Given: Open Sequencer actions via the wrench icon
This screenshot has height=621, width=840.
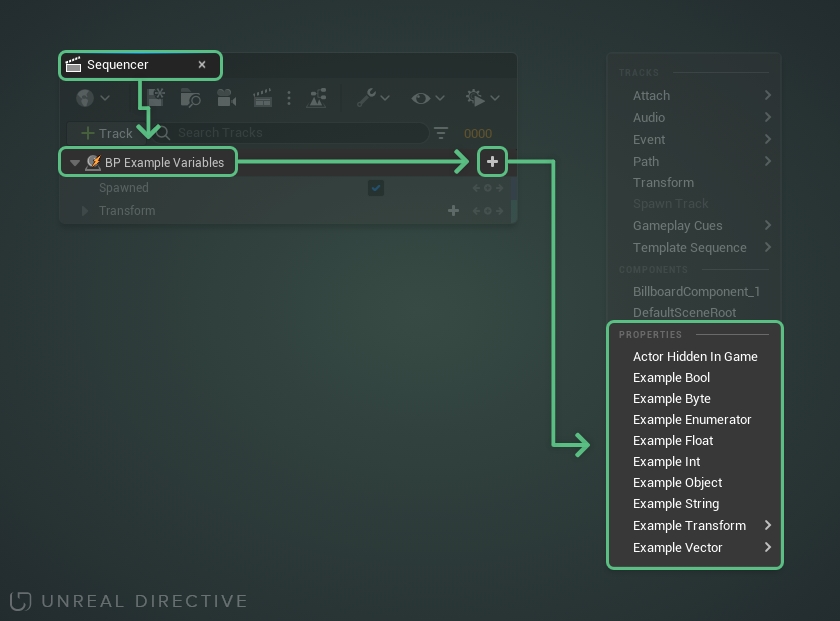Looking at the screenshot, I should (x=367, y=97).
